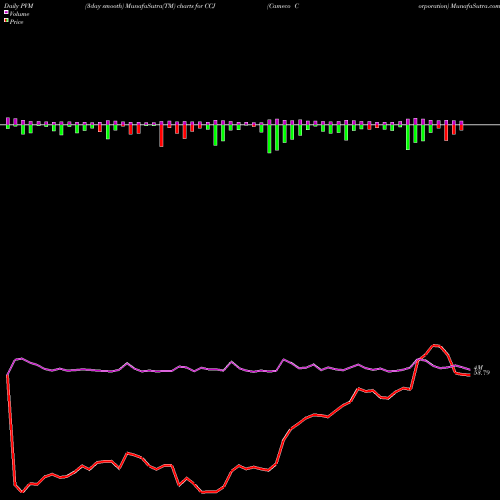This screenshot has width=500, height=500.
Task: Click the 'Volume' legend label
Action: (x=19, y=14)
